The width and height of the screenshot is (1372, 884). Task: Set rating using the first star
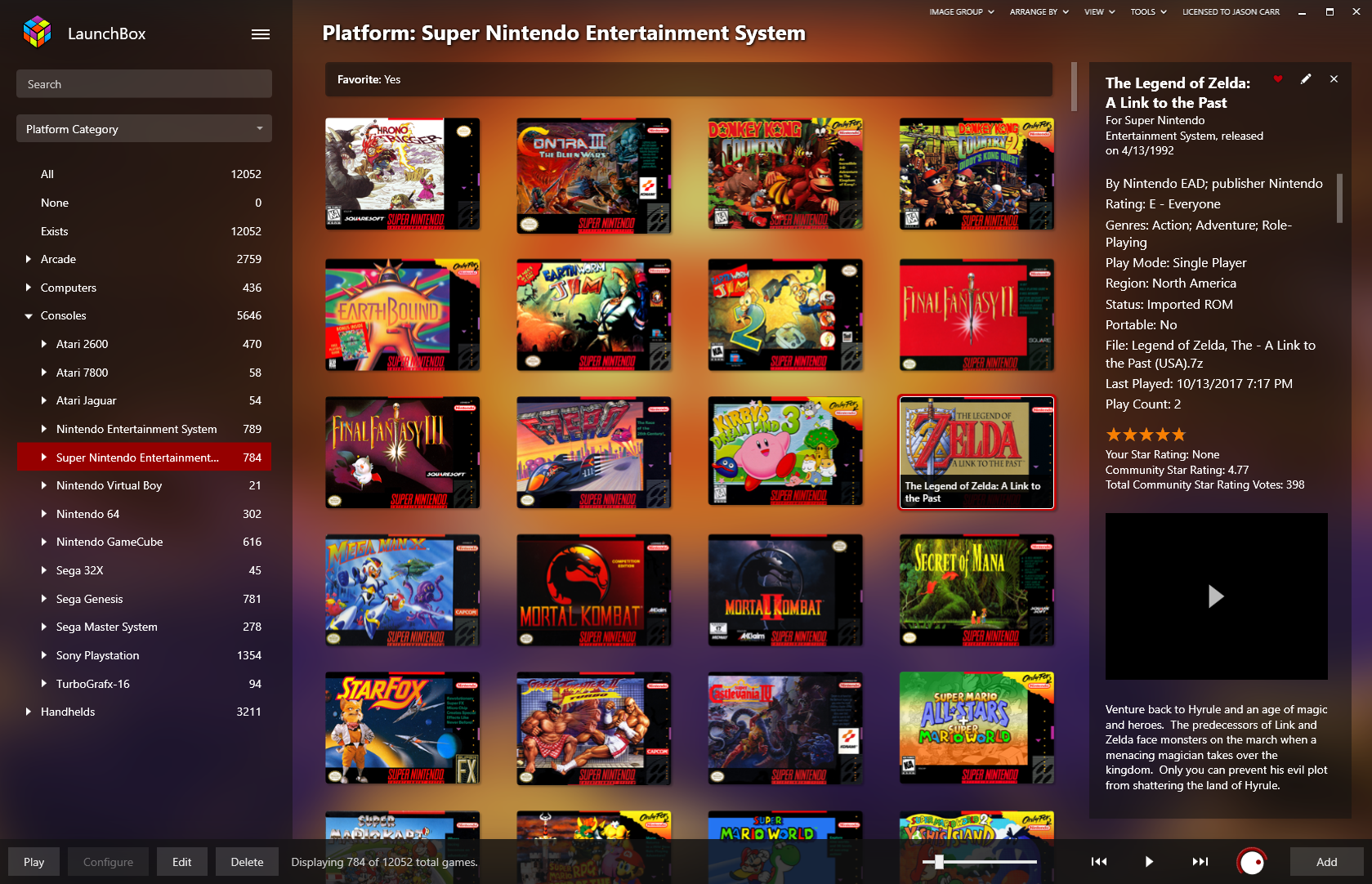(1113, 435)
